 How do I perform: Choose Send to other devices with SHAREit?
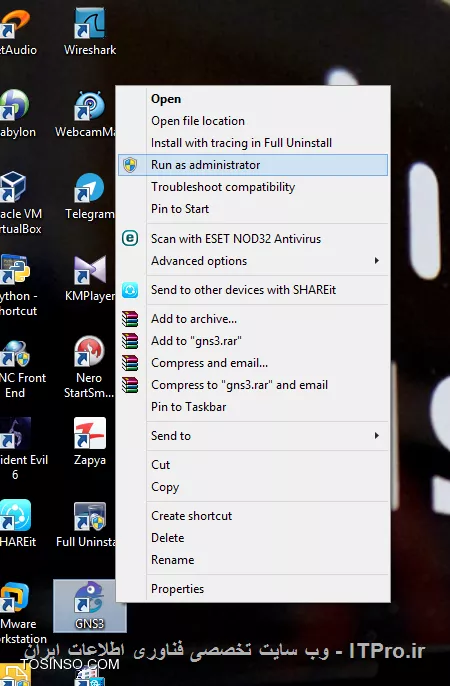253,290
